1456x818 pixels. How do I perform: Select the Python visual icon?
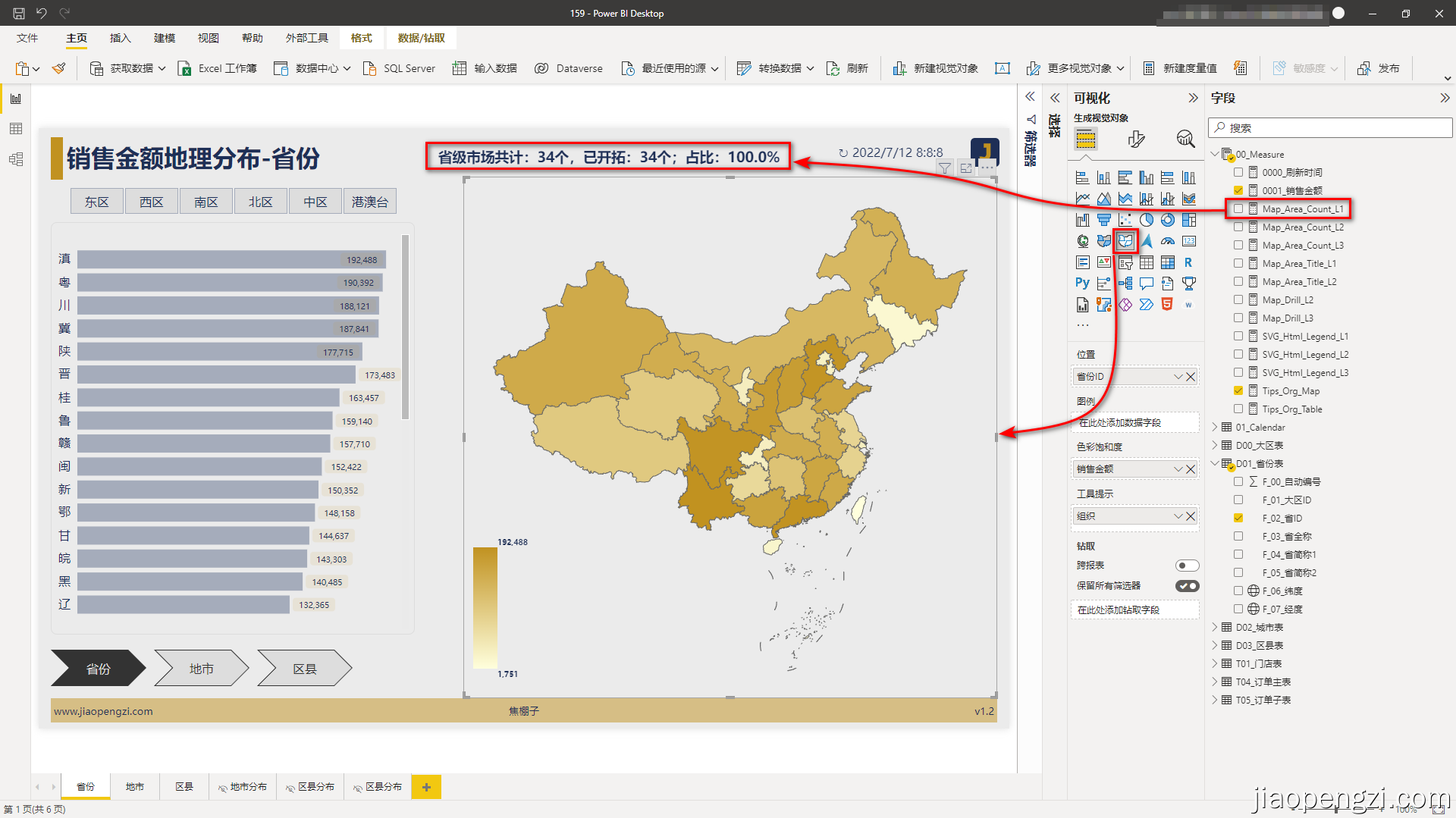pos(1082,282)
